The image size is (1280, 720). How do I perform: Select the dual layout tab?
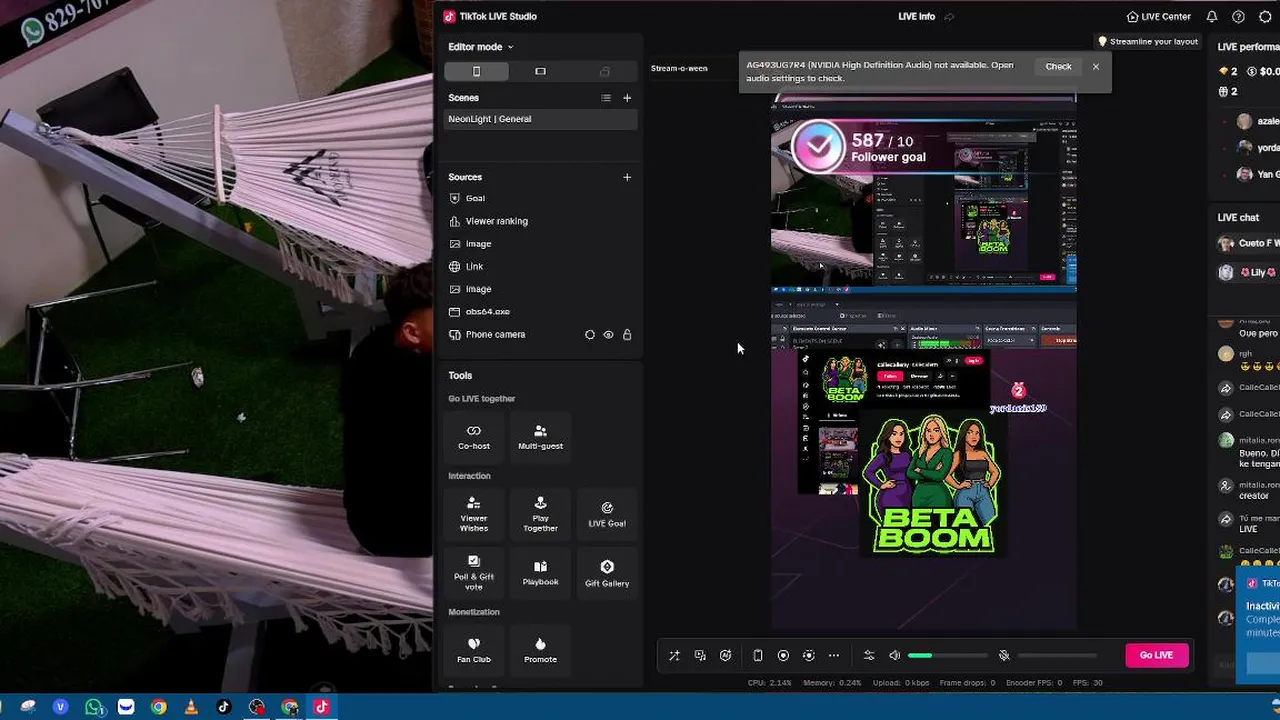pyautogui.click(x=604, y=71)
